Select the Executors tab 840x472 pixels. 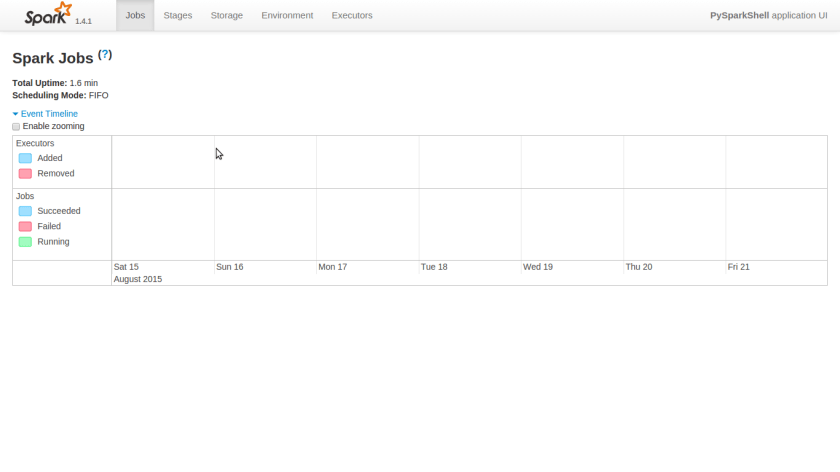[x=352, y=15]
